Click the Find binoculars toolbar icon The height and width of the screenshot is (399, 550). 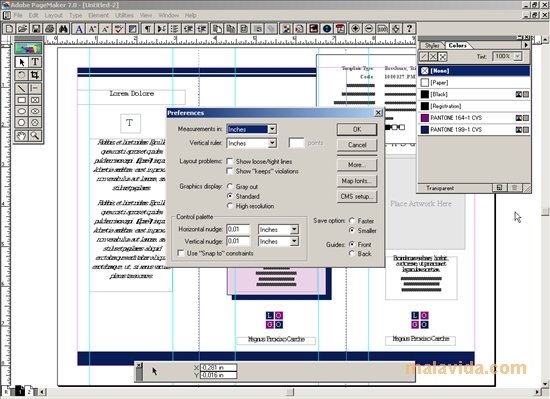click(63, 29)
